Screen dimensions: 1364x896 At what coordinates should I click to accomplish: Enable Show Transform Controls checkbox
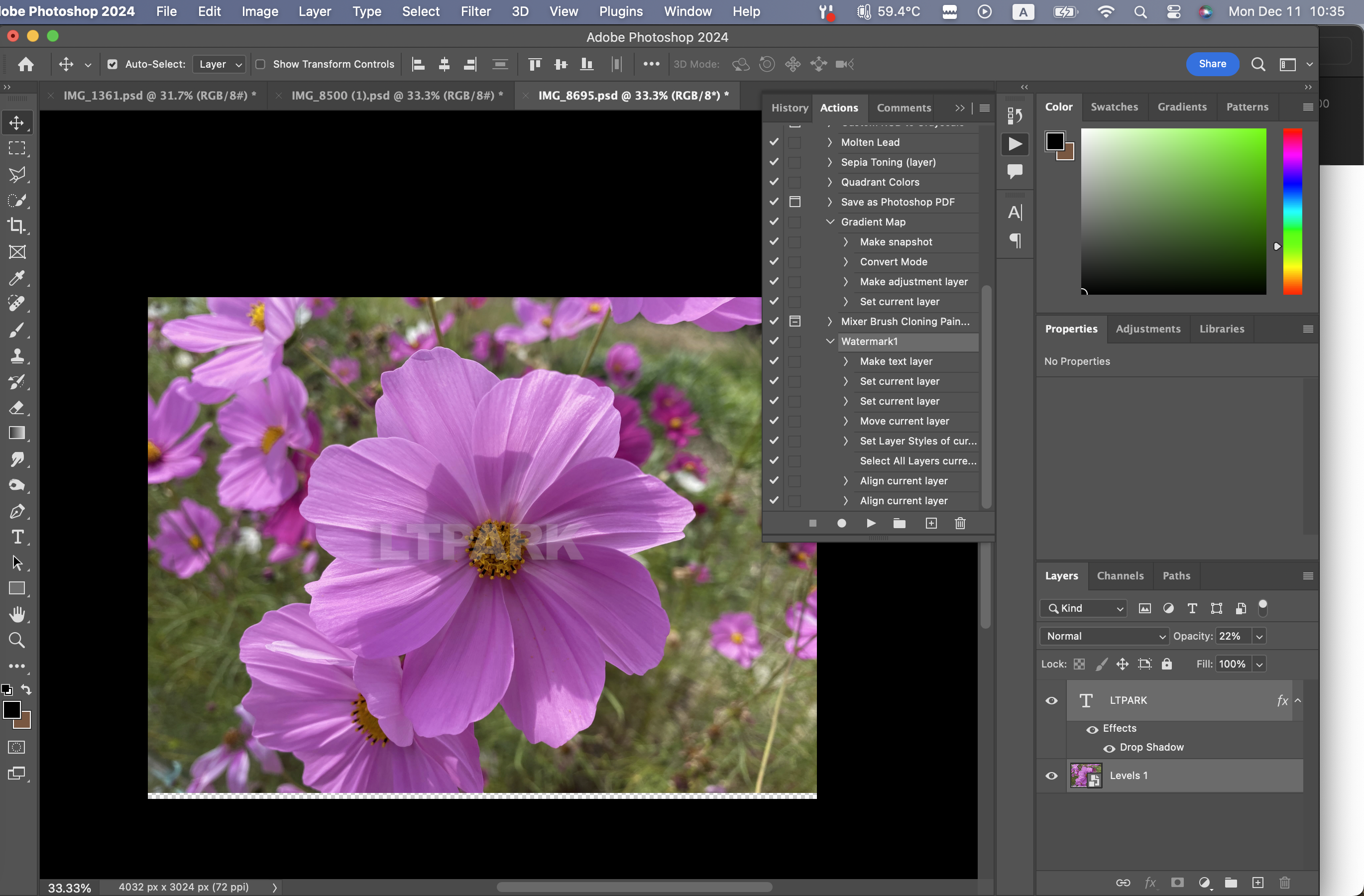tap(260, 64)
